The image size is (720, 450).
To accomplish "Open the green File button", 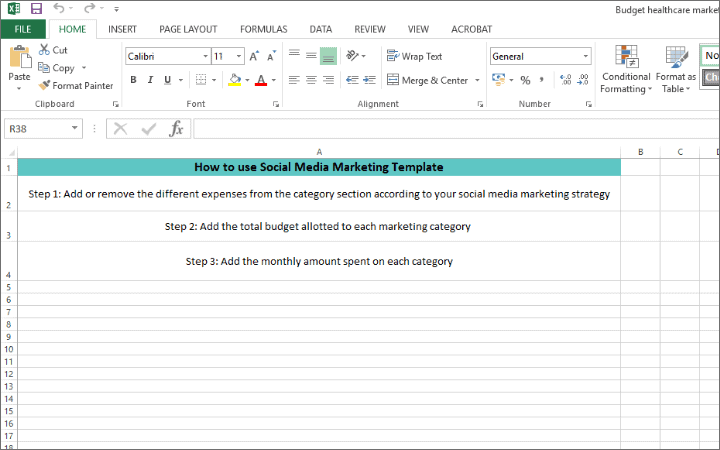I will tap(22, 30).
